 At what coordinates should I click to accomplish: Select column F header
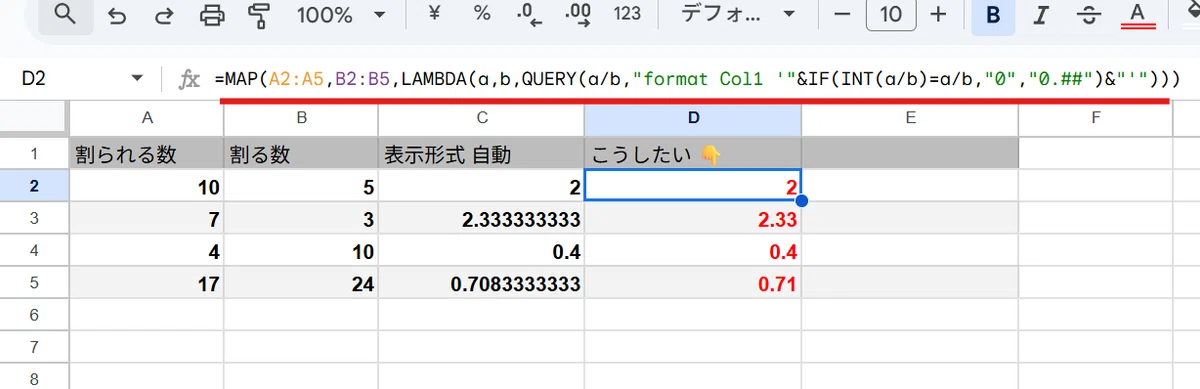[x=1097, y=118]
